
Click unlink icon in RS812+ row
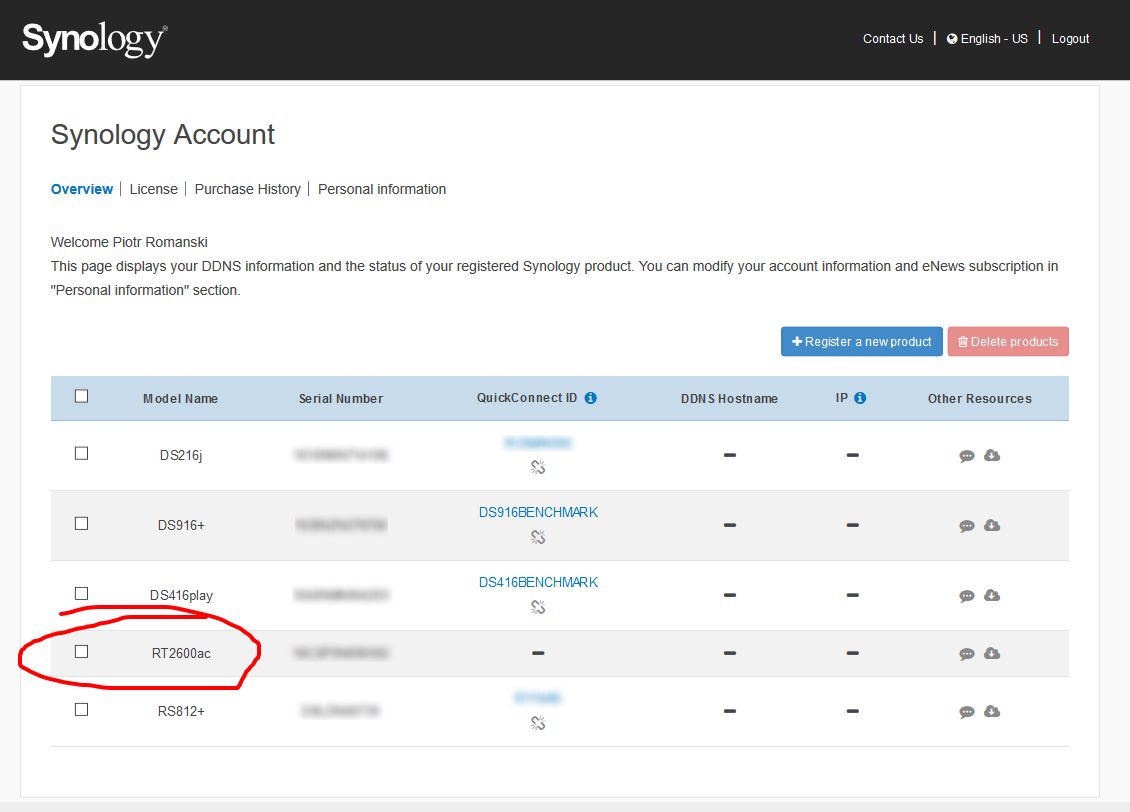coord(538,723)
